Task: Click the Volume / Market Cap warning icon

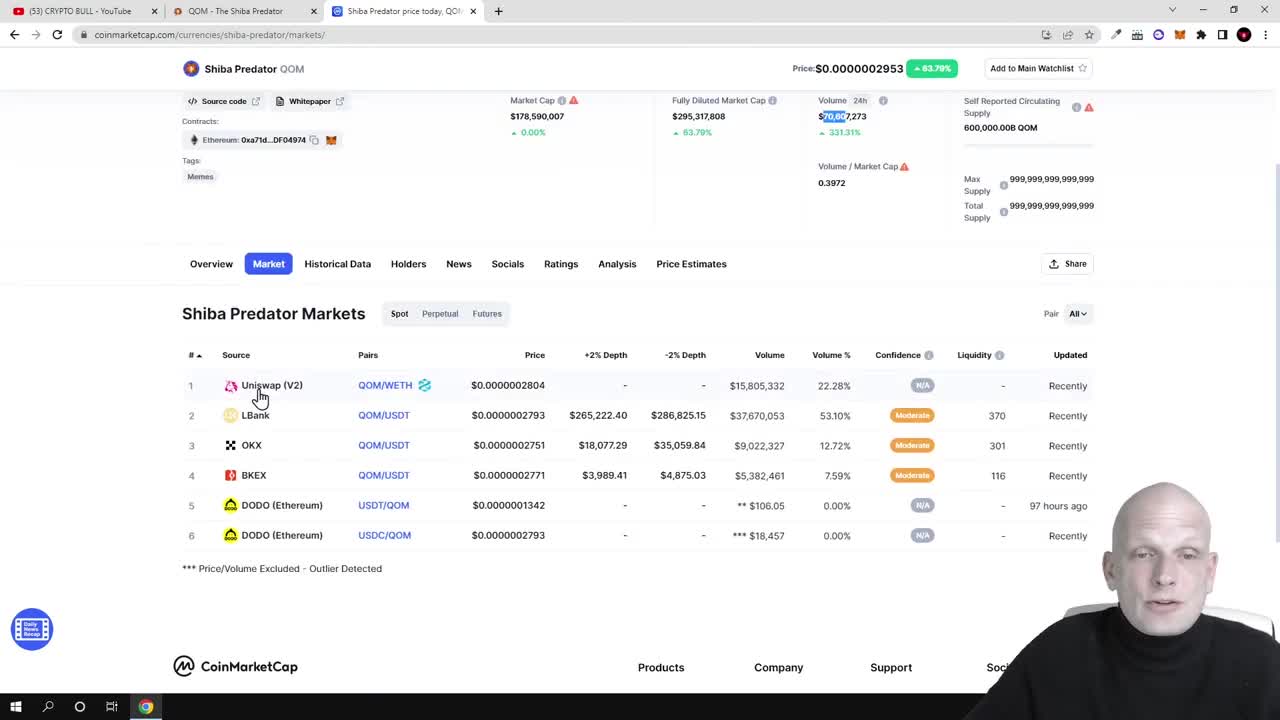Action: (904, 167)
